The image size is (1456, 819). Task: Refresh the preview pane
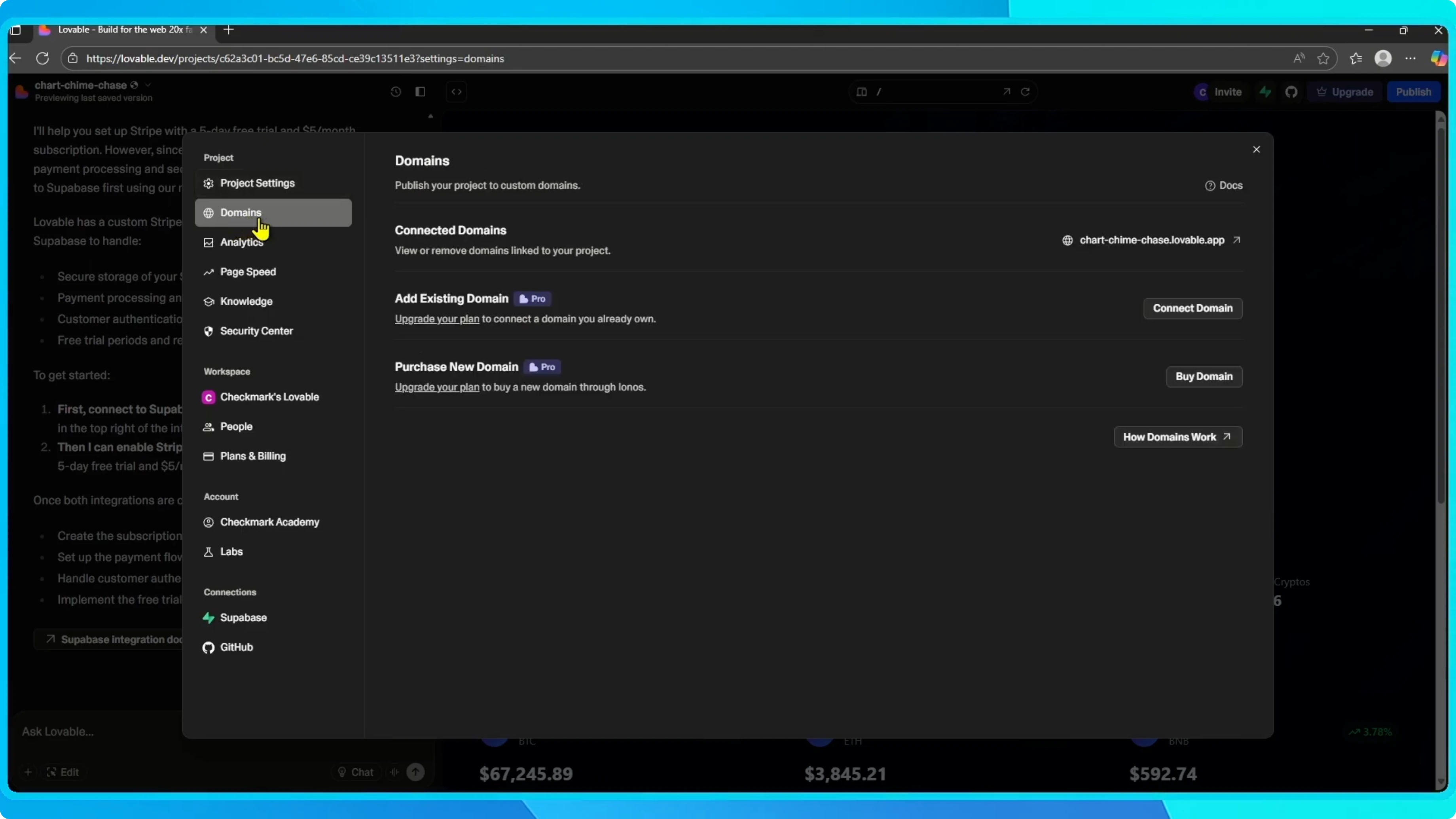(1025, 91)
